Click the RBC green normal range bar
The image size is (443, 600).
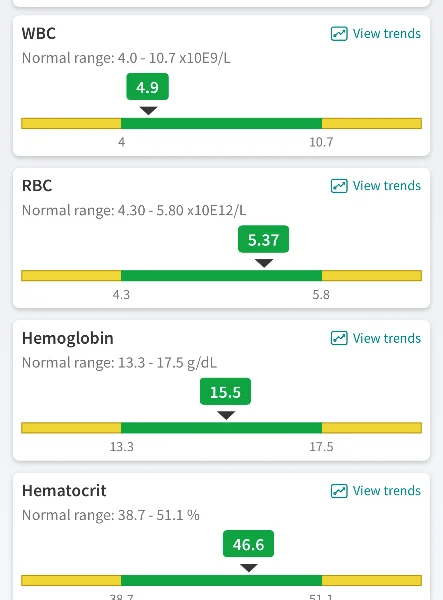point(222,276)
